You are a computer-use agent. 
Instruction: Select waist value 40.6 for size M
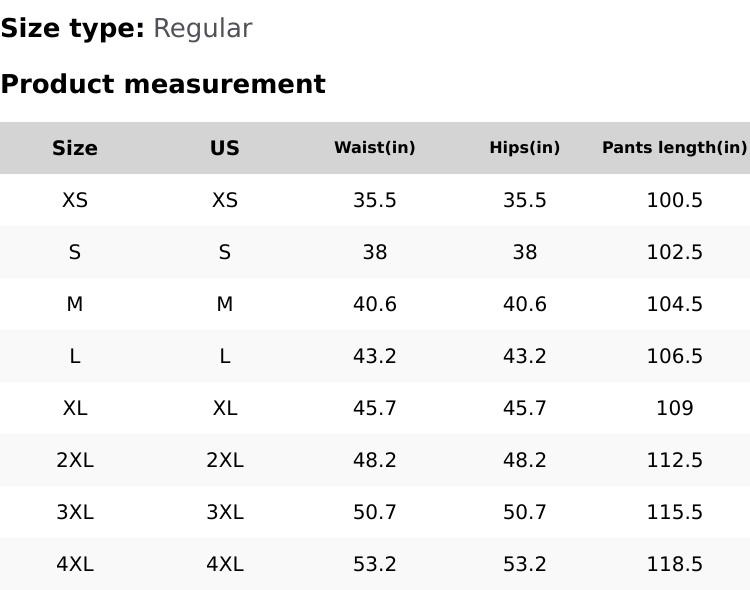click(x=375, y=304)
